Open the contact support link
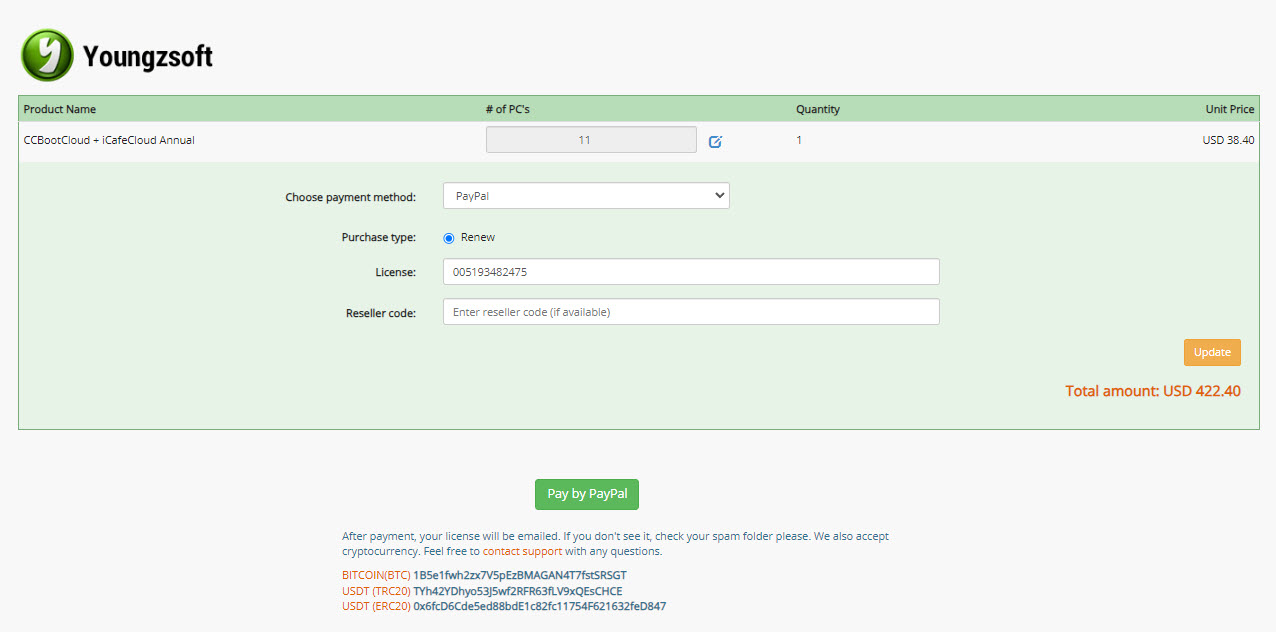The width and height of the screenshot is (1276, 632). tap(521, 550)
